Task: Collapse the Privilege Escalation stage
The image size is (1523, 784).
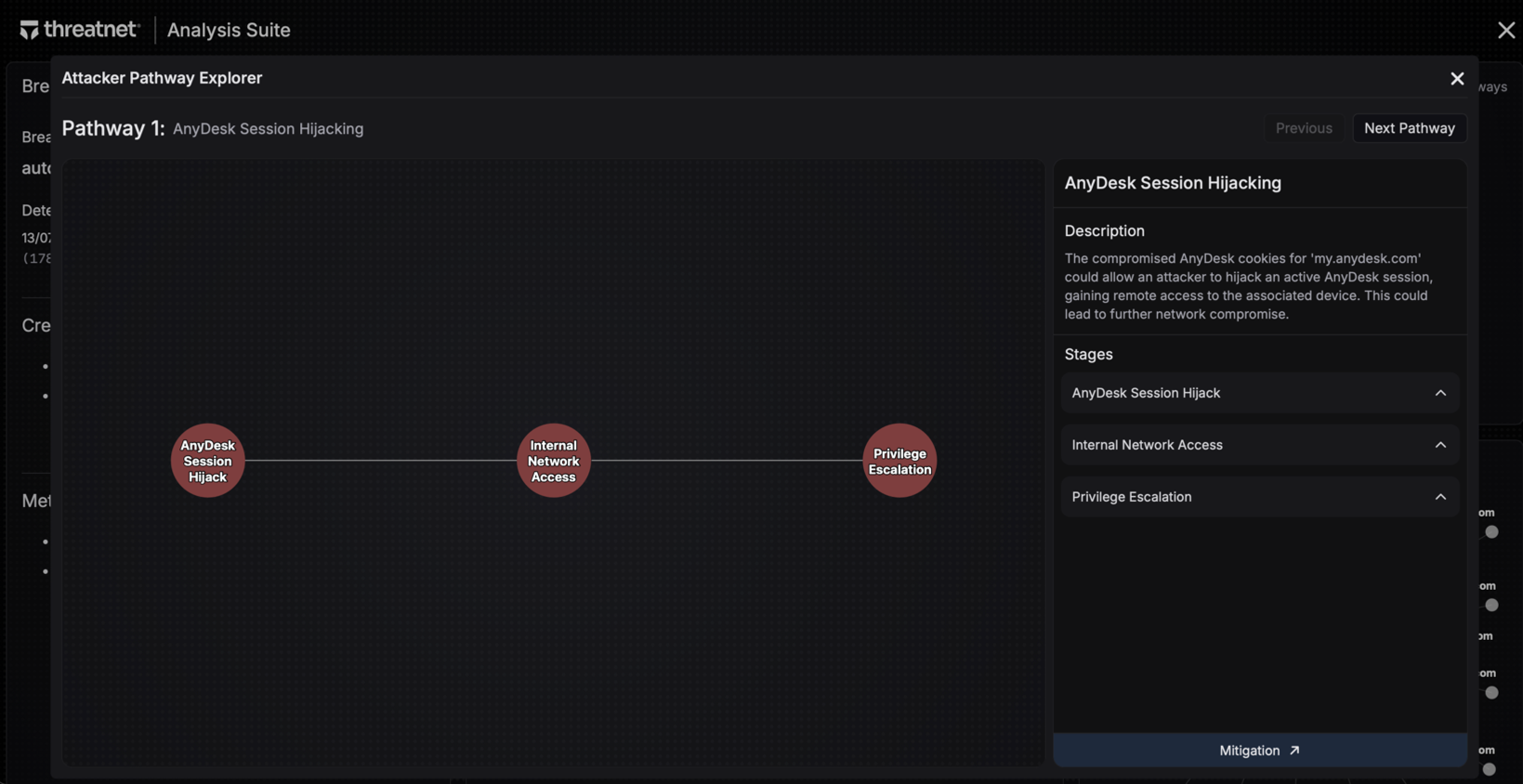Action: click(x=1260, y=497)
